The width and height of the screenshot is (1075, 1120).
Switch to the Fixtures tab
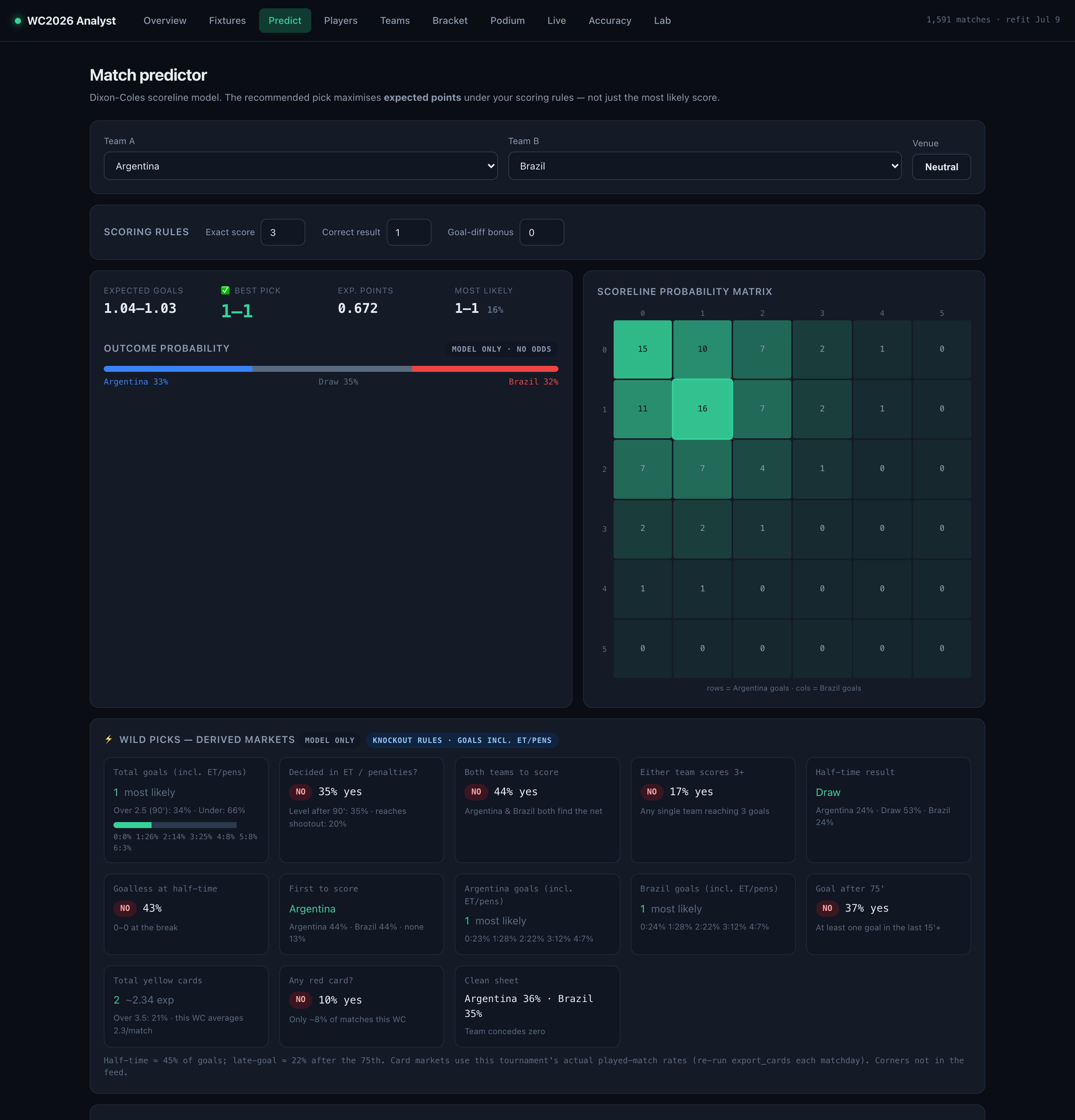tap(227, 21)
